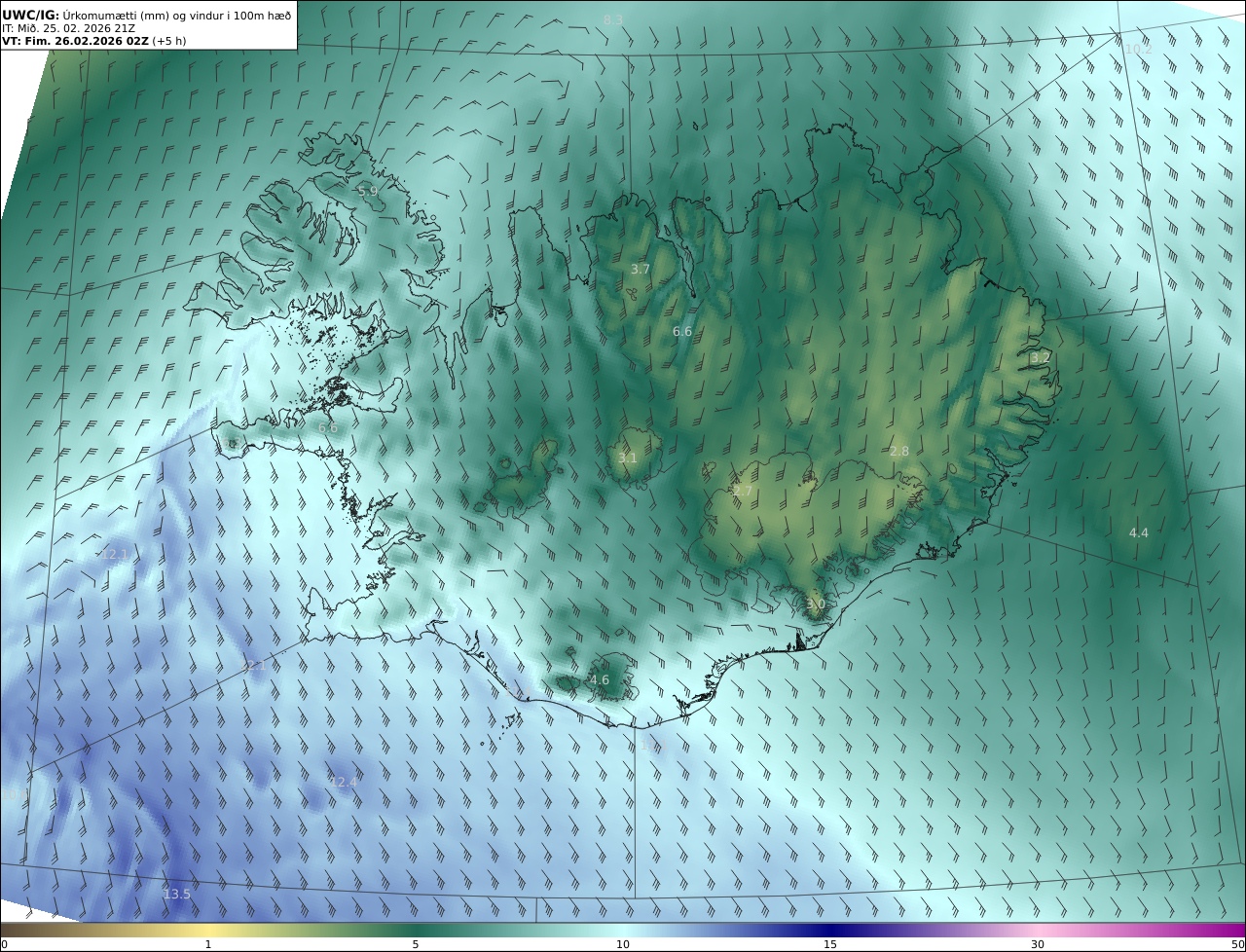The height and width of the screenshot is (952, 1246).
Task: Click the "50" tick label on the color scale
Action: (x=1237, y=944)
